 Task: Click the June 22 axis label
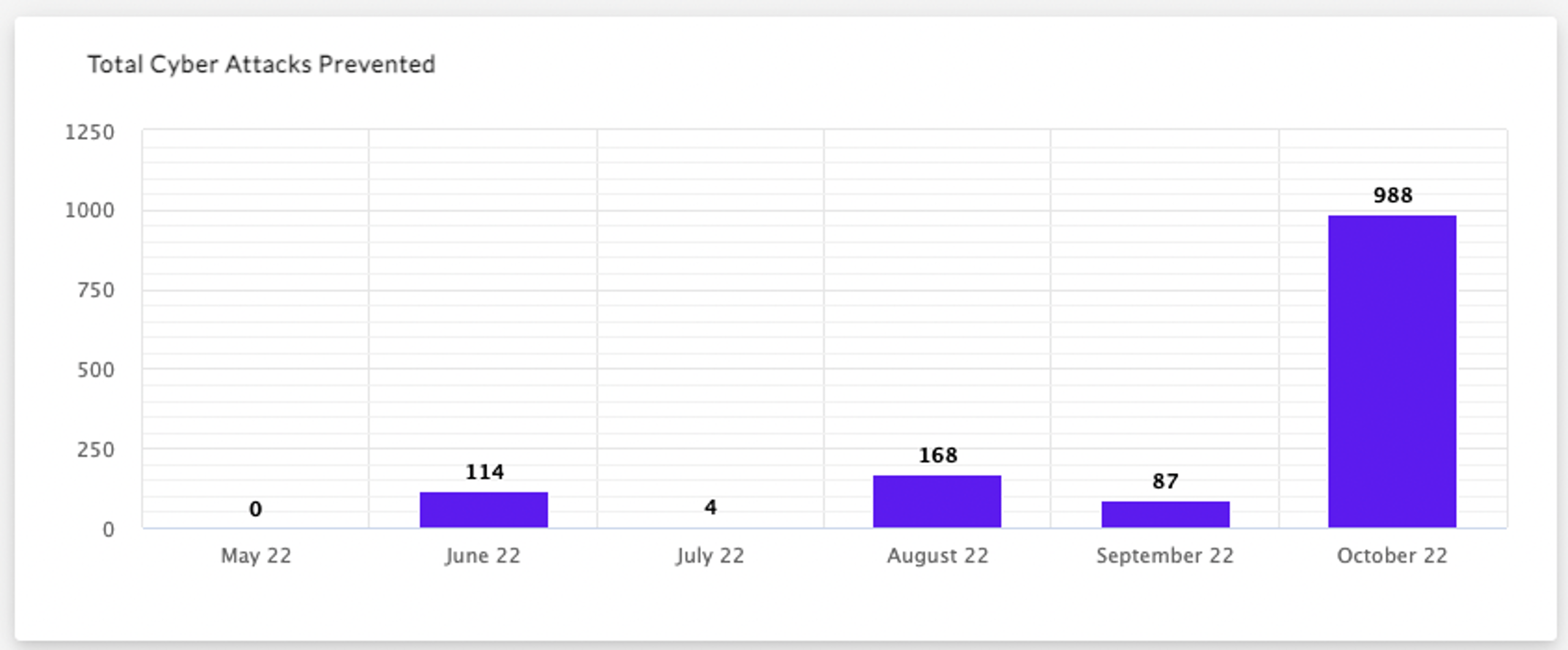coord(483,556)
